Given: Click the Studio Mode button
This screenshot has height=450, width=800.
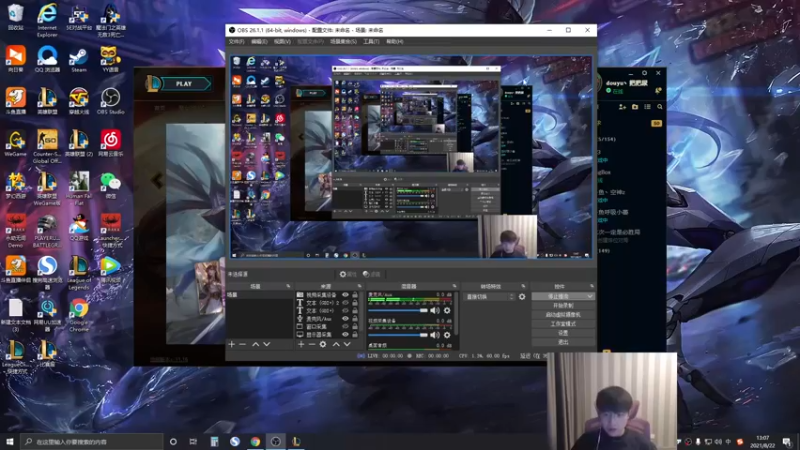Looking at the screenshot, I should (x=563, y=324).
